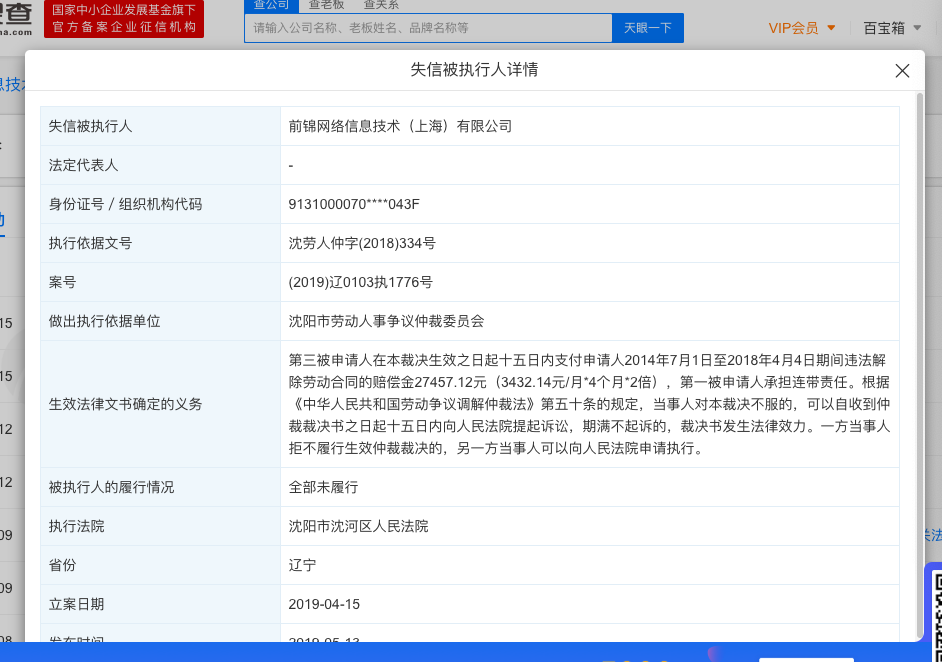942x662 pixels.
Task: Select document number 沈劳人仲字(2018)334号
Action: [362, 243]
